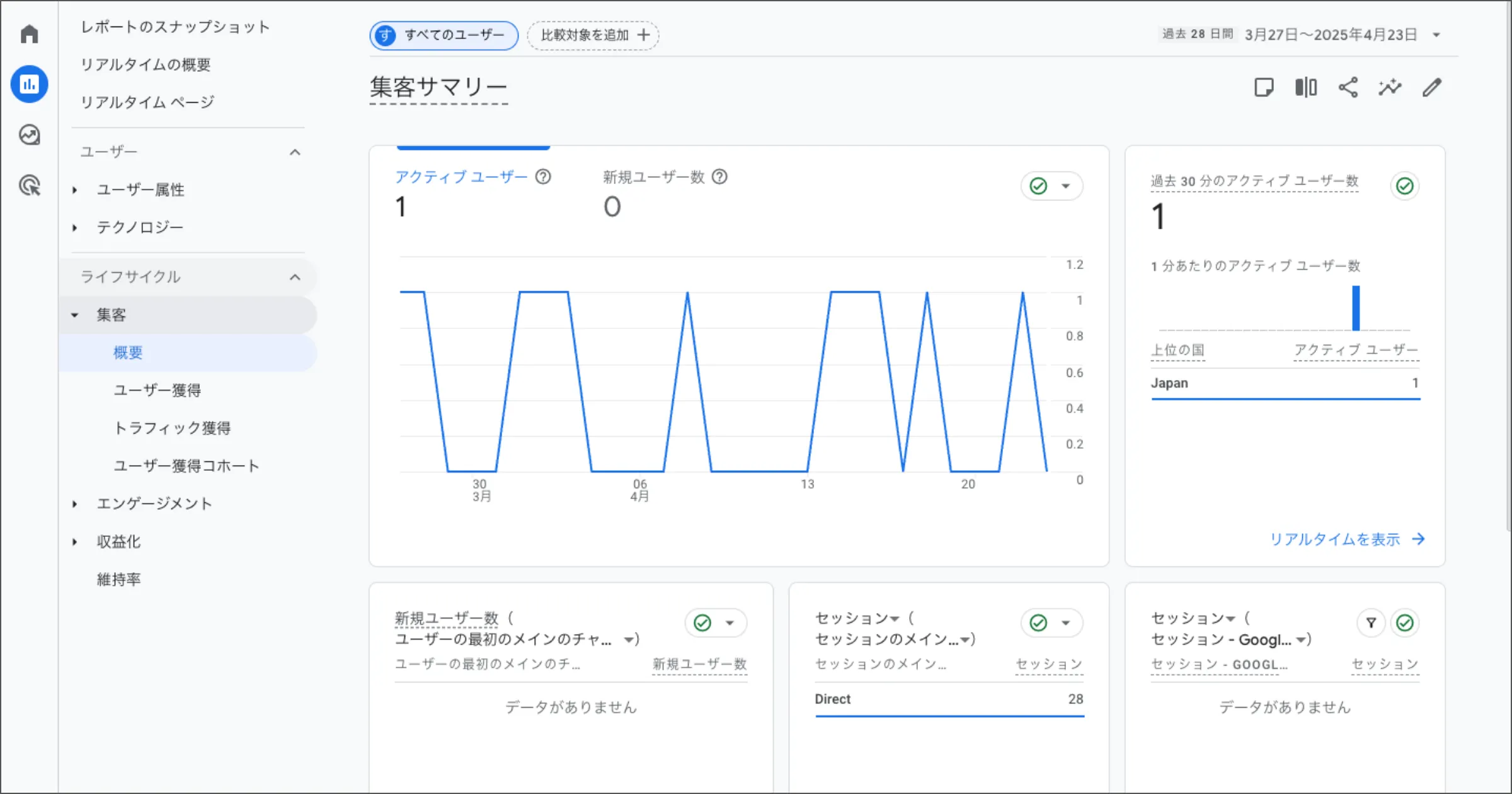Click the compare columns icon

tap(1306, 88)
